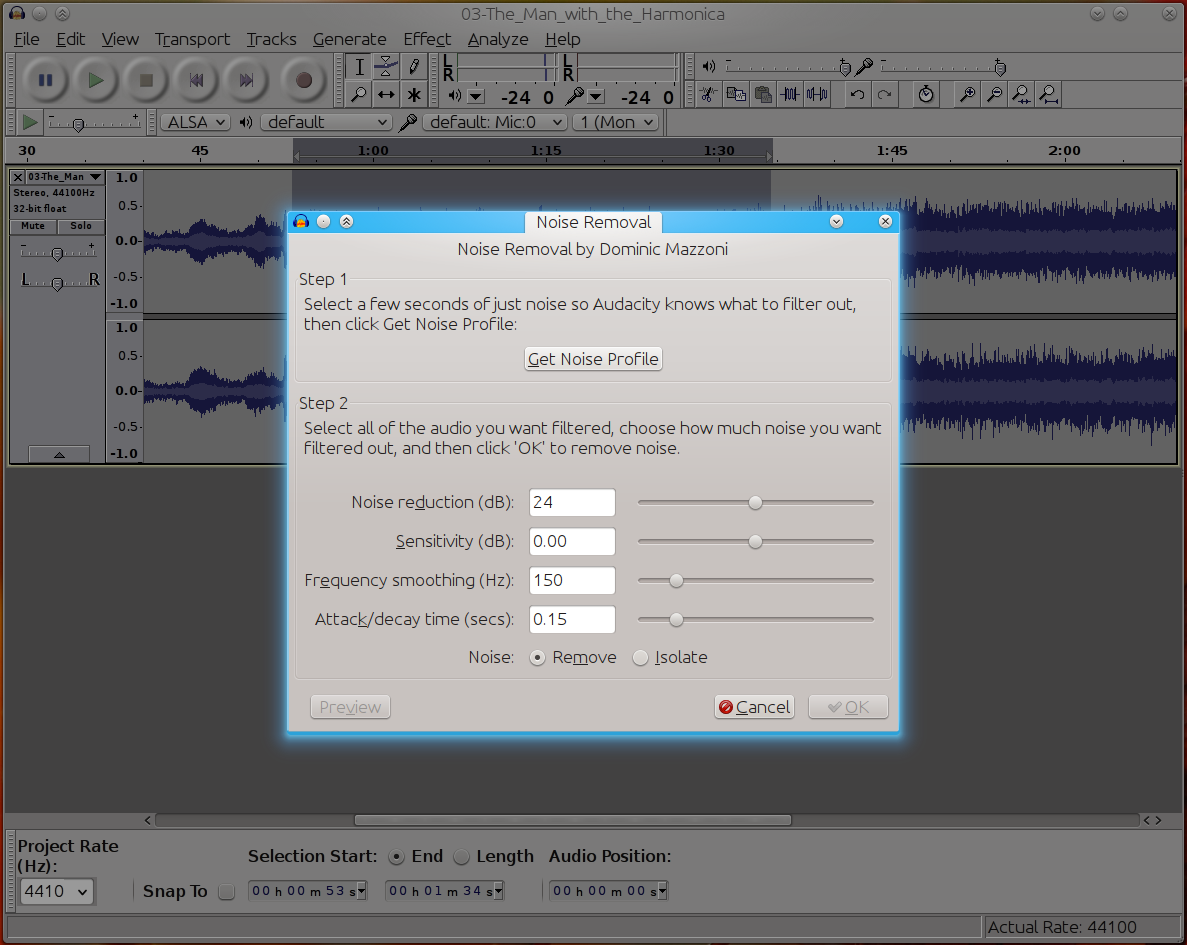Viewport: 1187px width, 945px height.
Task: Select the Envelope tool
Action: 386,67
